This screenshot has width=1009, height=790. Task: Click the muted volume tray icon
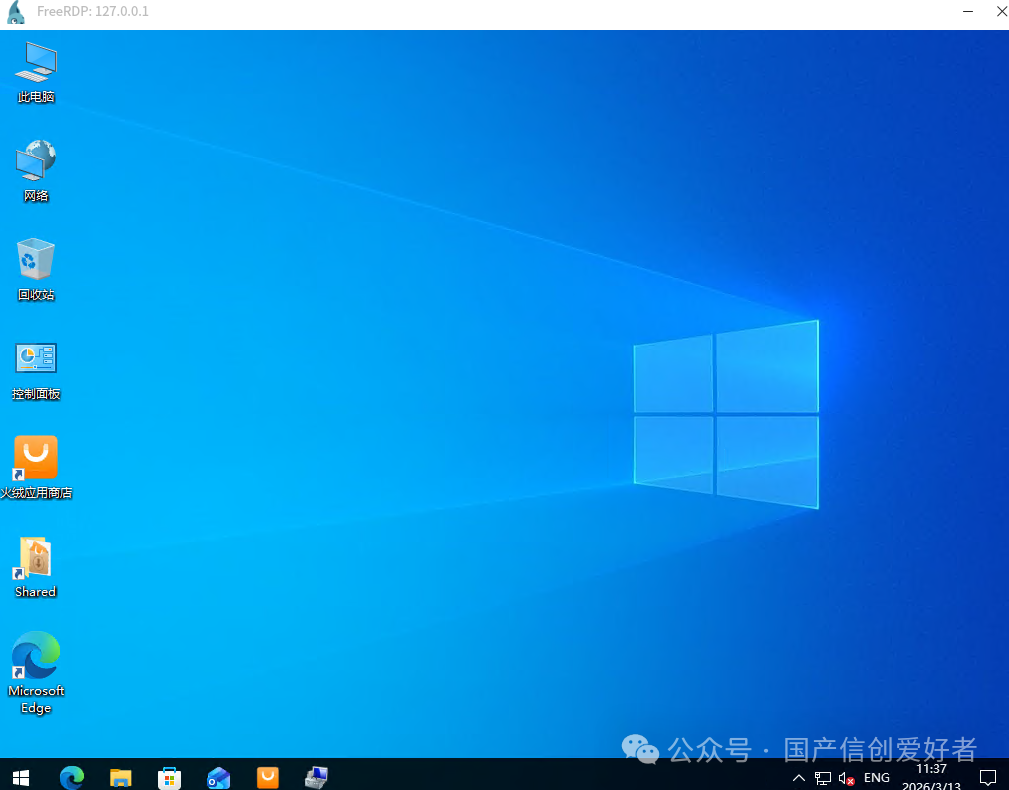[846, 778]
